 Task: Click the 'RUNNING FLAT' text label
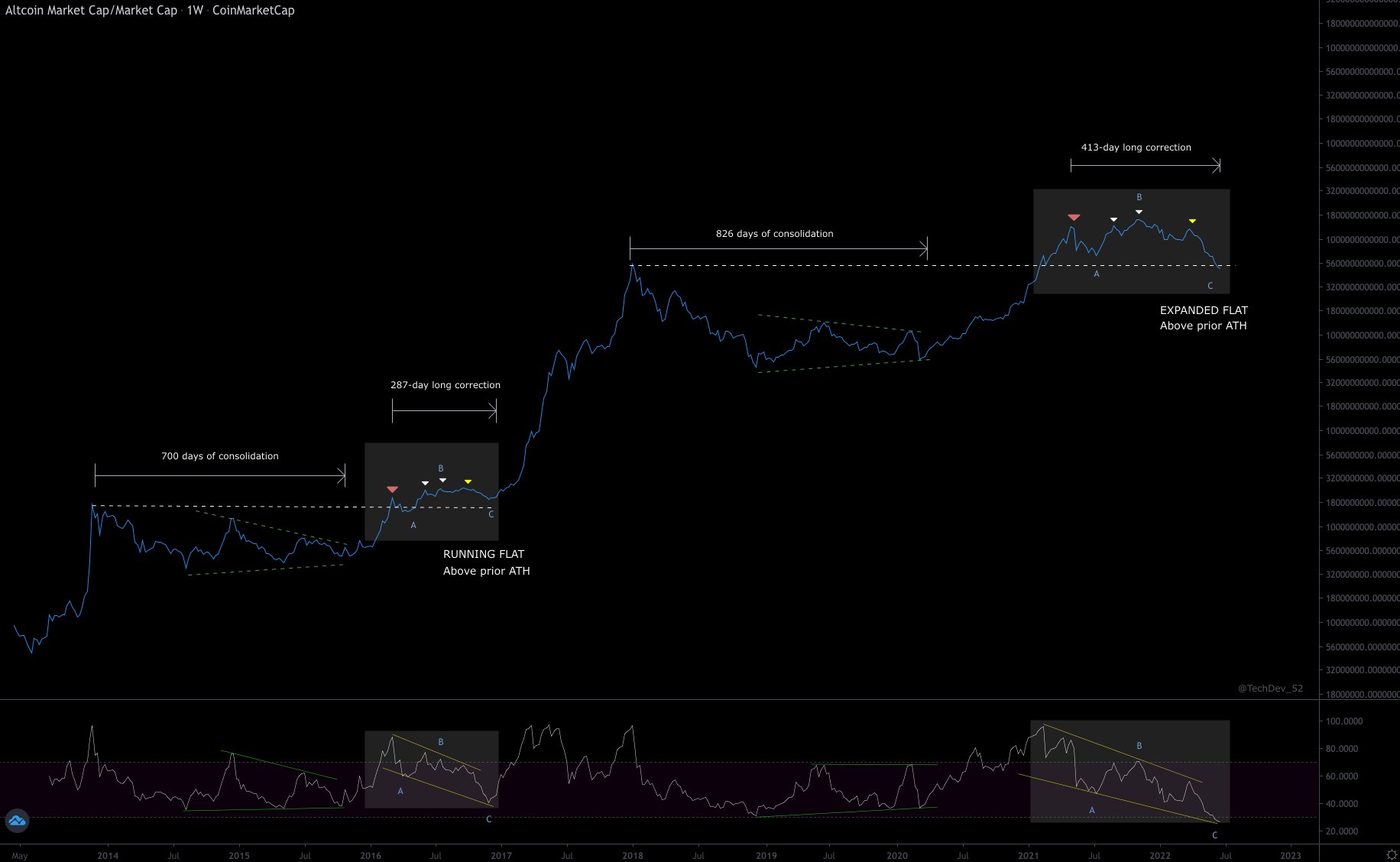pos(484,554)
